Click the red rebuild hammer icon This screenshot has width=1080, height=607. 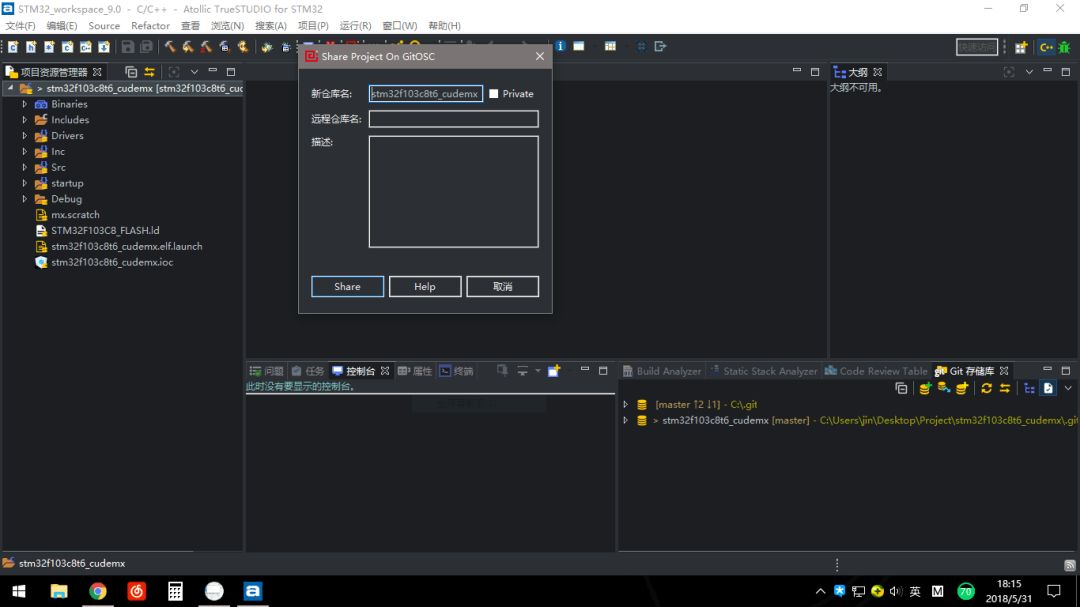[206, 47]
